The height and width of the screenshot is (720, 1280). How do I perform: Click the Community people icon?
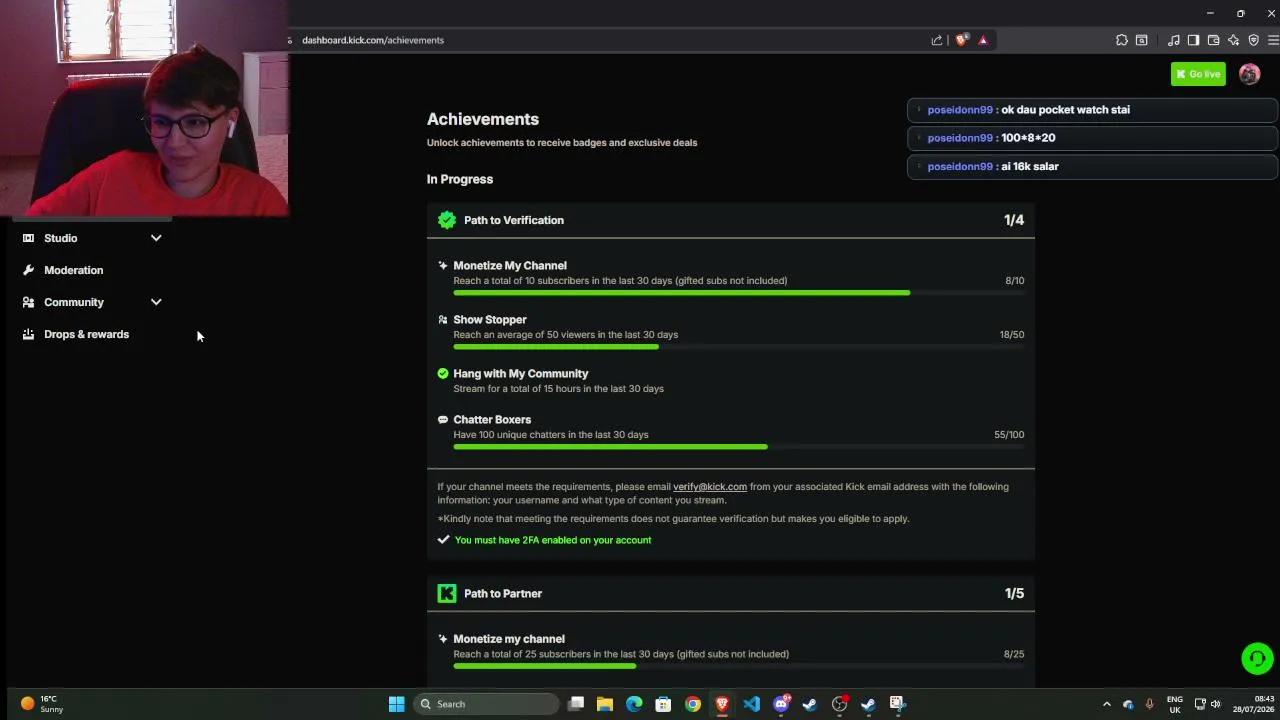pyautogui.click(x=28, y=302)
